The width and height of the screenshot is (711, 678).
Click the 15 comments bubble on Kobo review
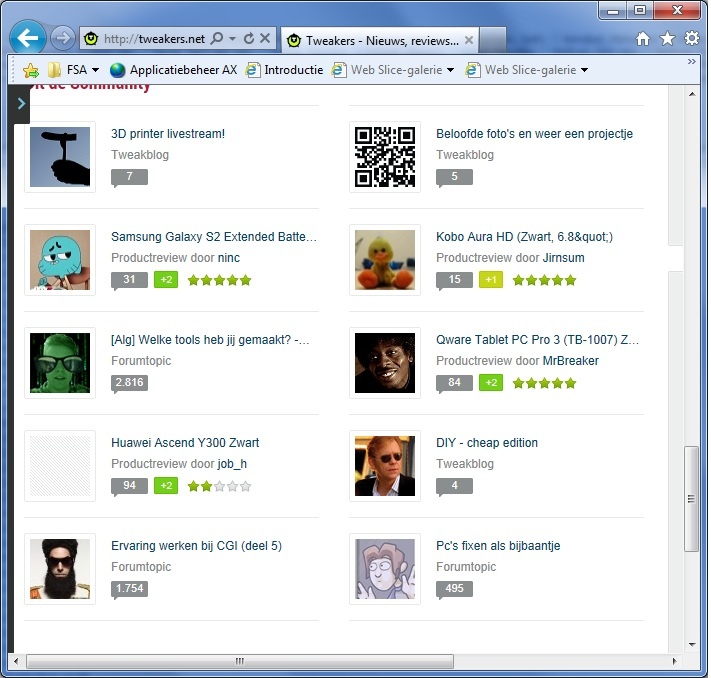point(454,280)
